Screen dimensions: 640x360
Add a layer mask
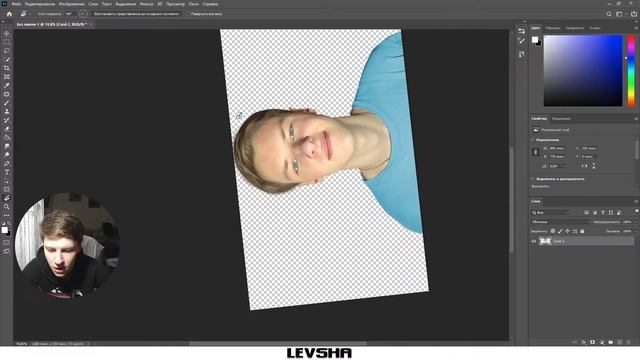point(593,342)
